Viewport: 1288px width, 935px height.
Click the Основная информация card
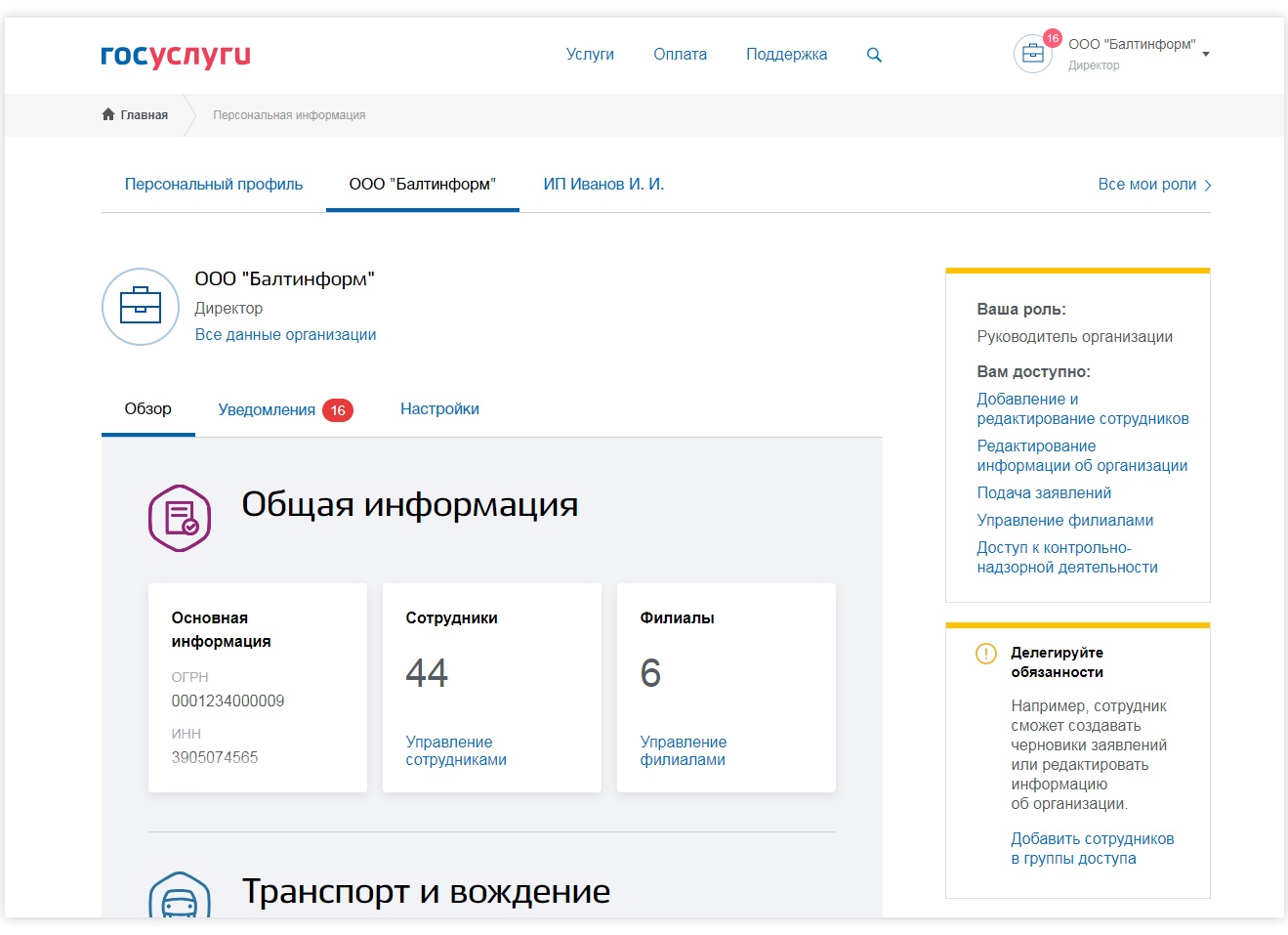pyautogui.click(x=258, y=688)
